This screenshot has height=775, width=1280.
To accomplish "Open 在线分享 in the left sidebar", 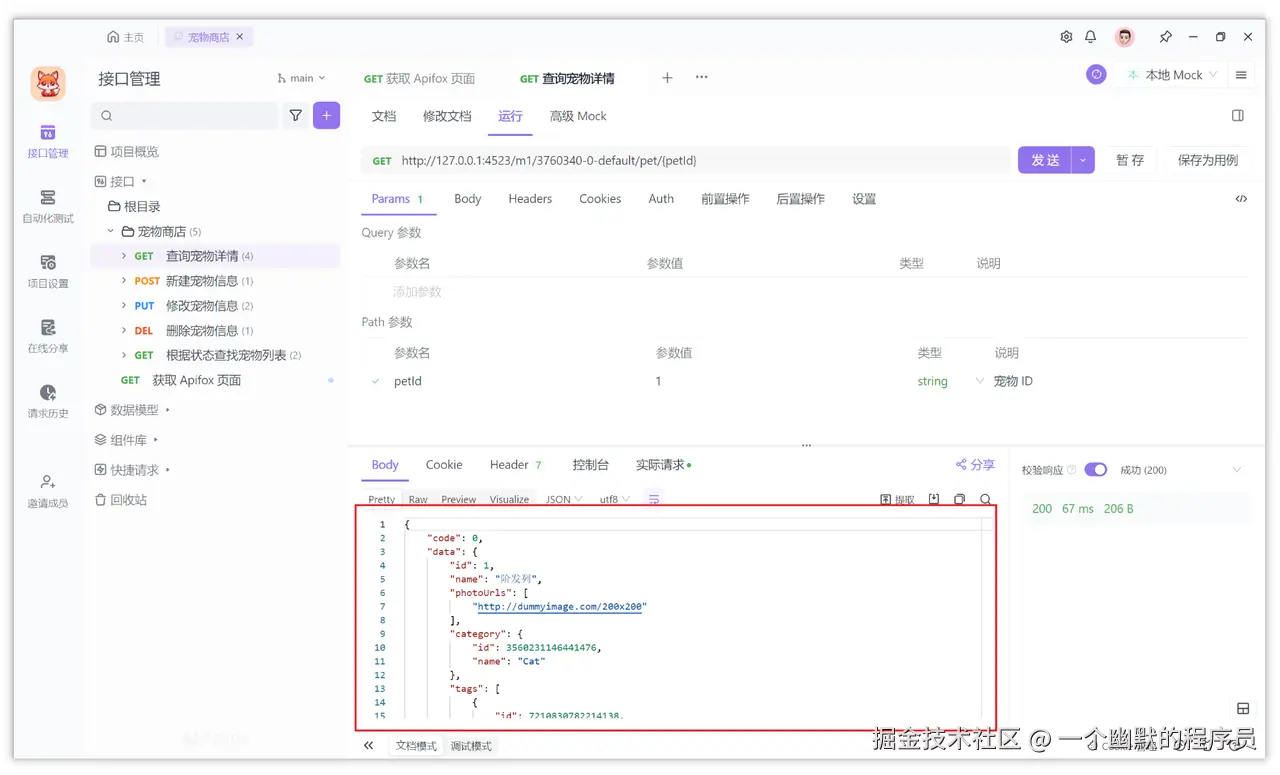I will point(47,336).
